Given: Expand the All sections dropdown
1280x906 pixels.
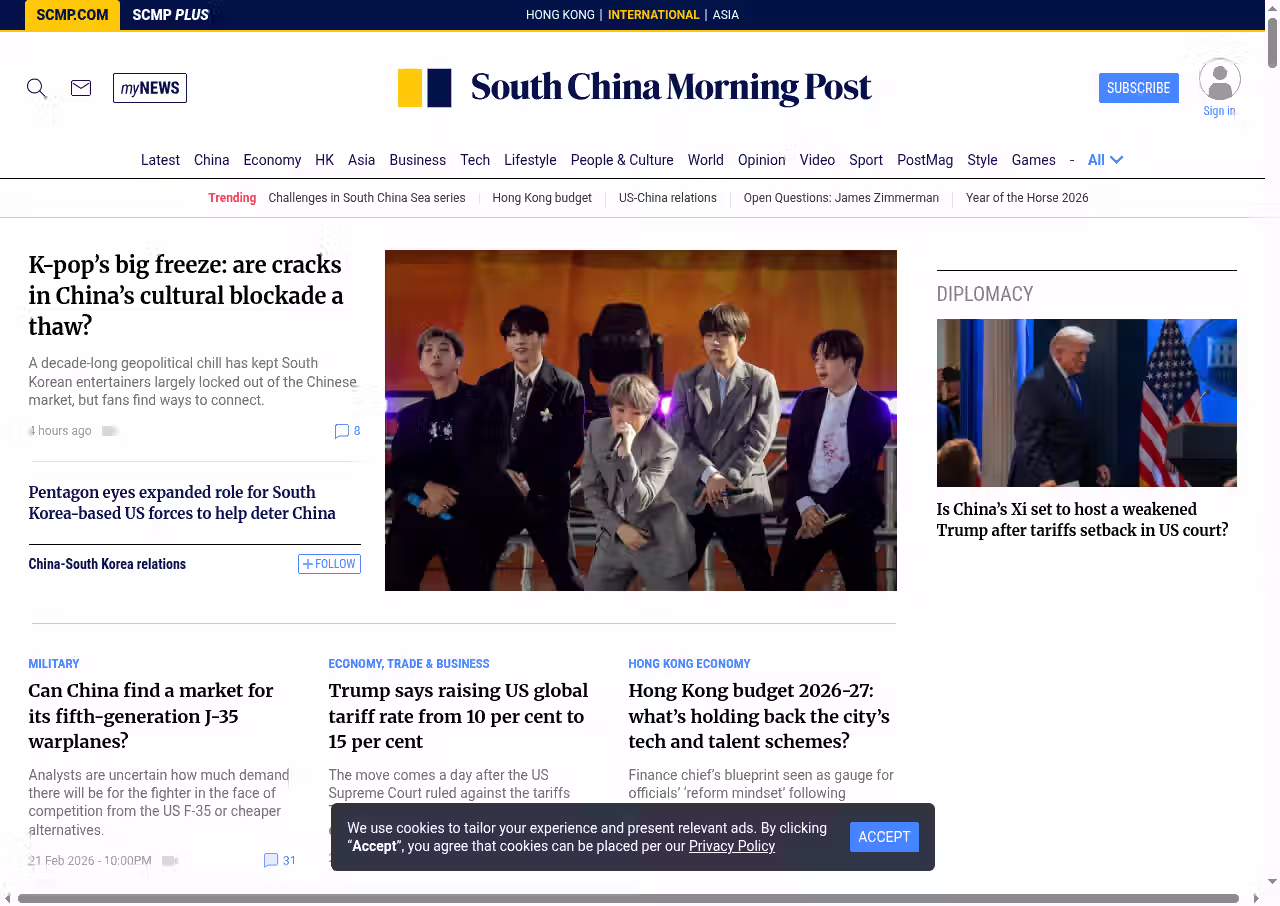Looking at the screenshot, I should click(1106, 160).
